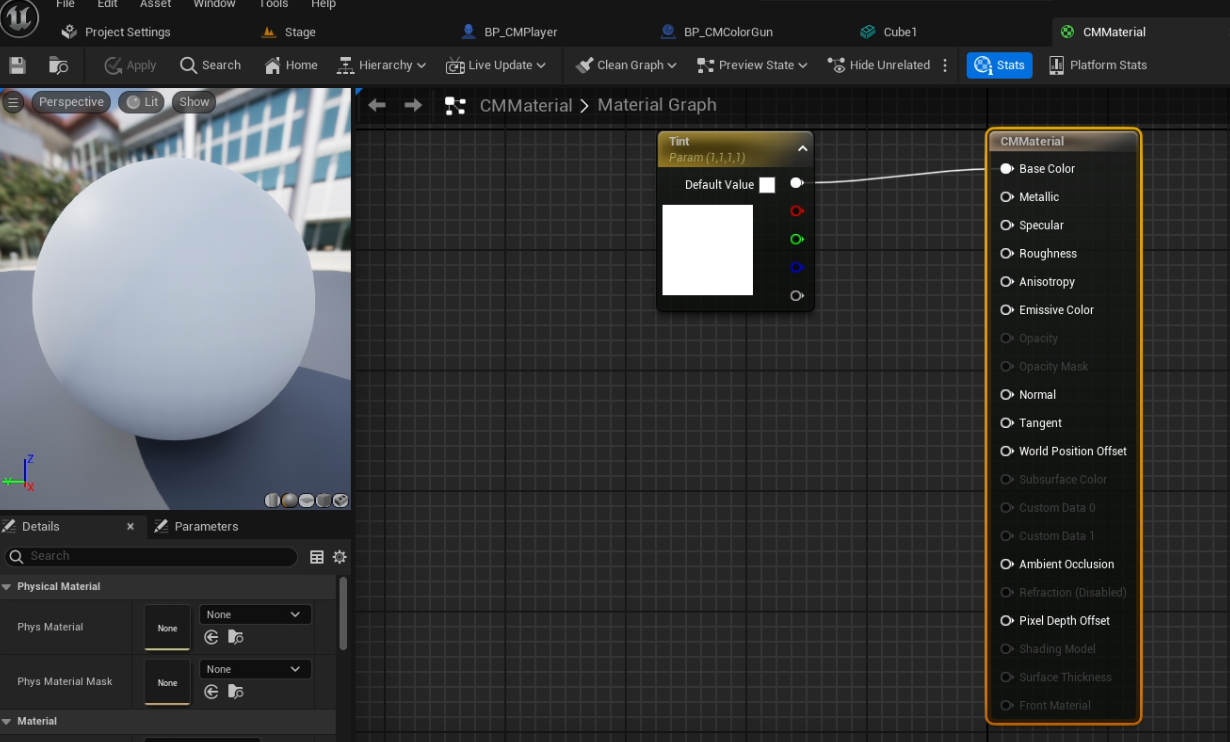The width and height of the screenshot is (1230, 742).
Task: Select the cylinder preview mesh shape
Action: tap(272, 500)
